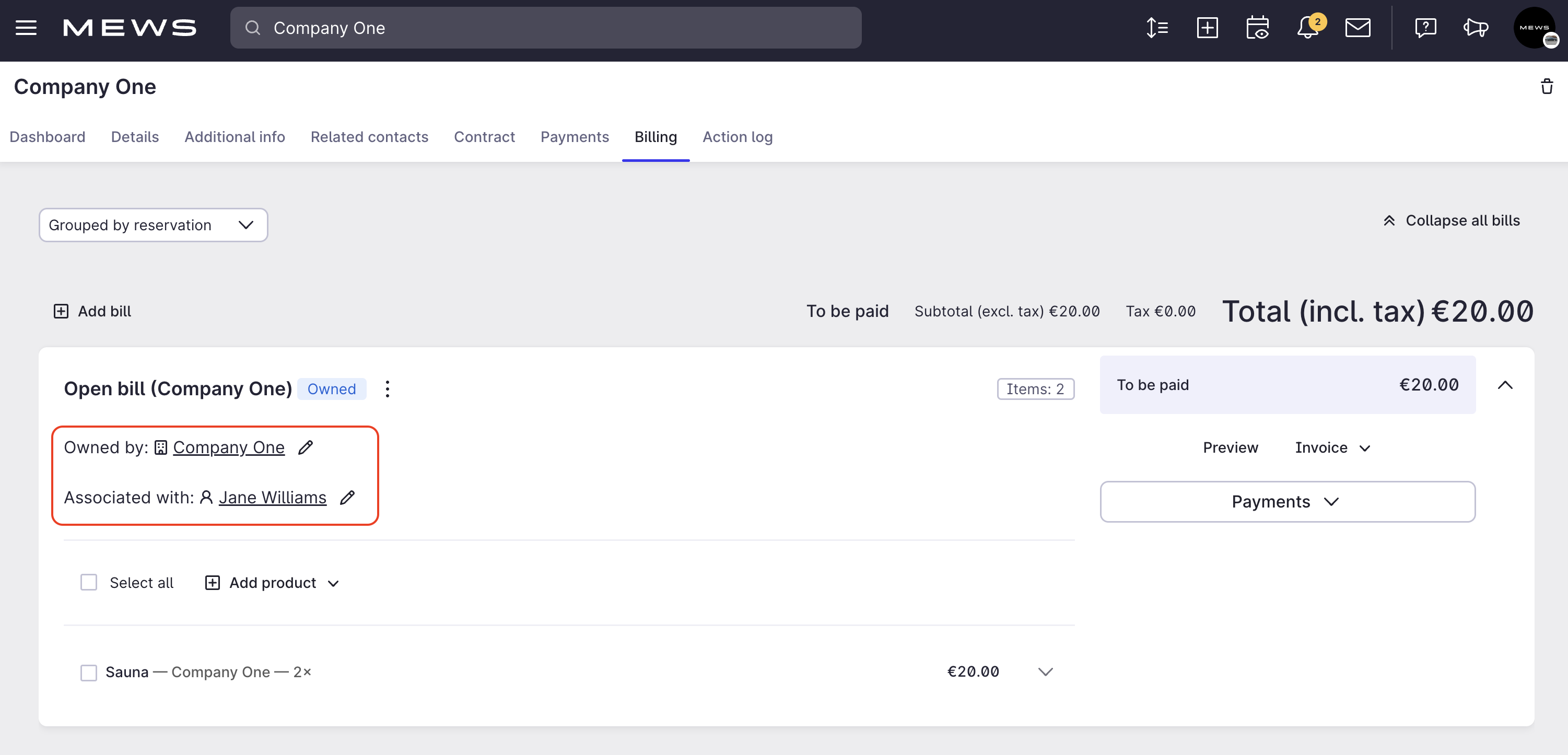This screenshot has height=755, width=1568.
Task: Open messages via the envelope icon
Action: point(1358,27)
